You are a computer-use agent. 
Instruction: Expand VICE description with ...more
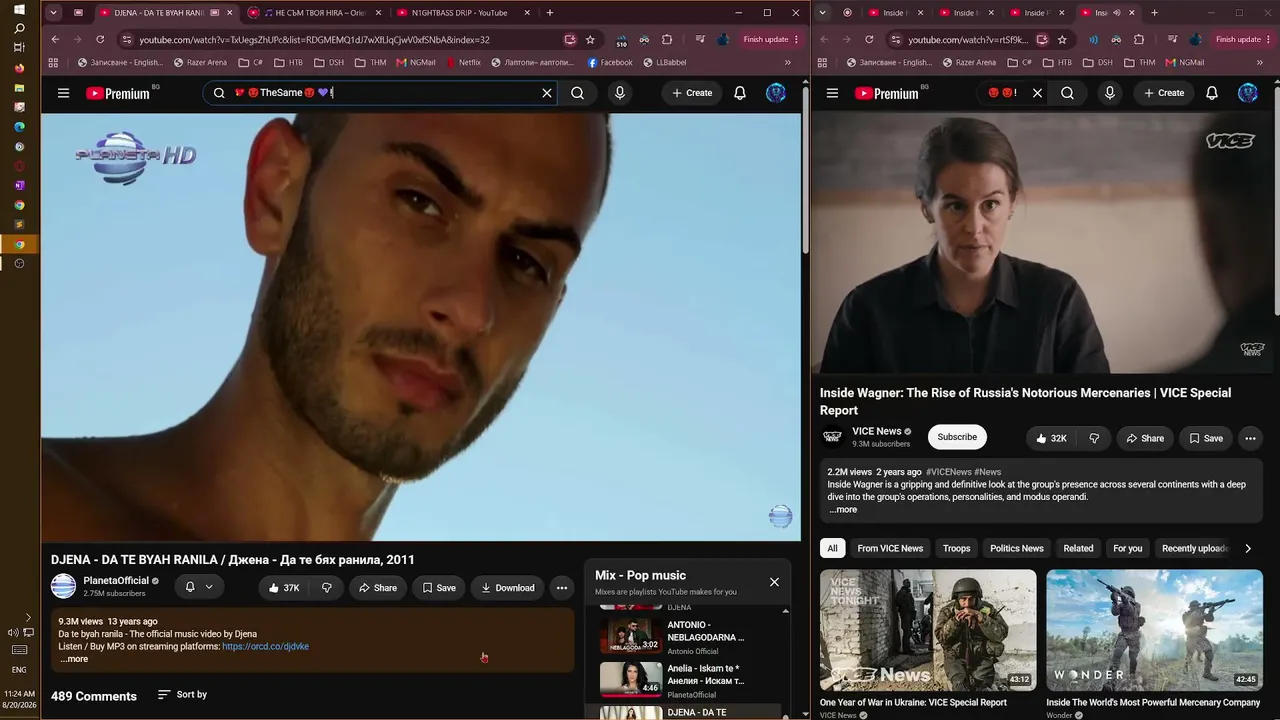[x=843, y=510]
